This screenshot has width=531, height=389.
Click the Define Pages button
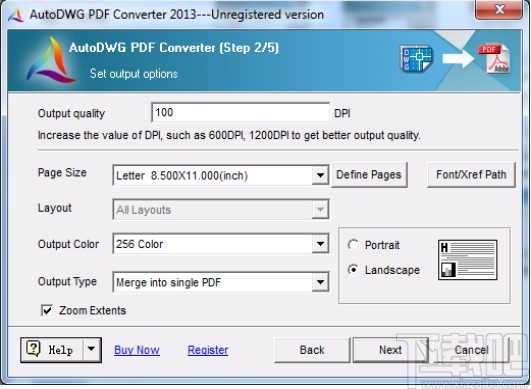(369, 175)
